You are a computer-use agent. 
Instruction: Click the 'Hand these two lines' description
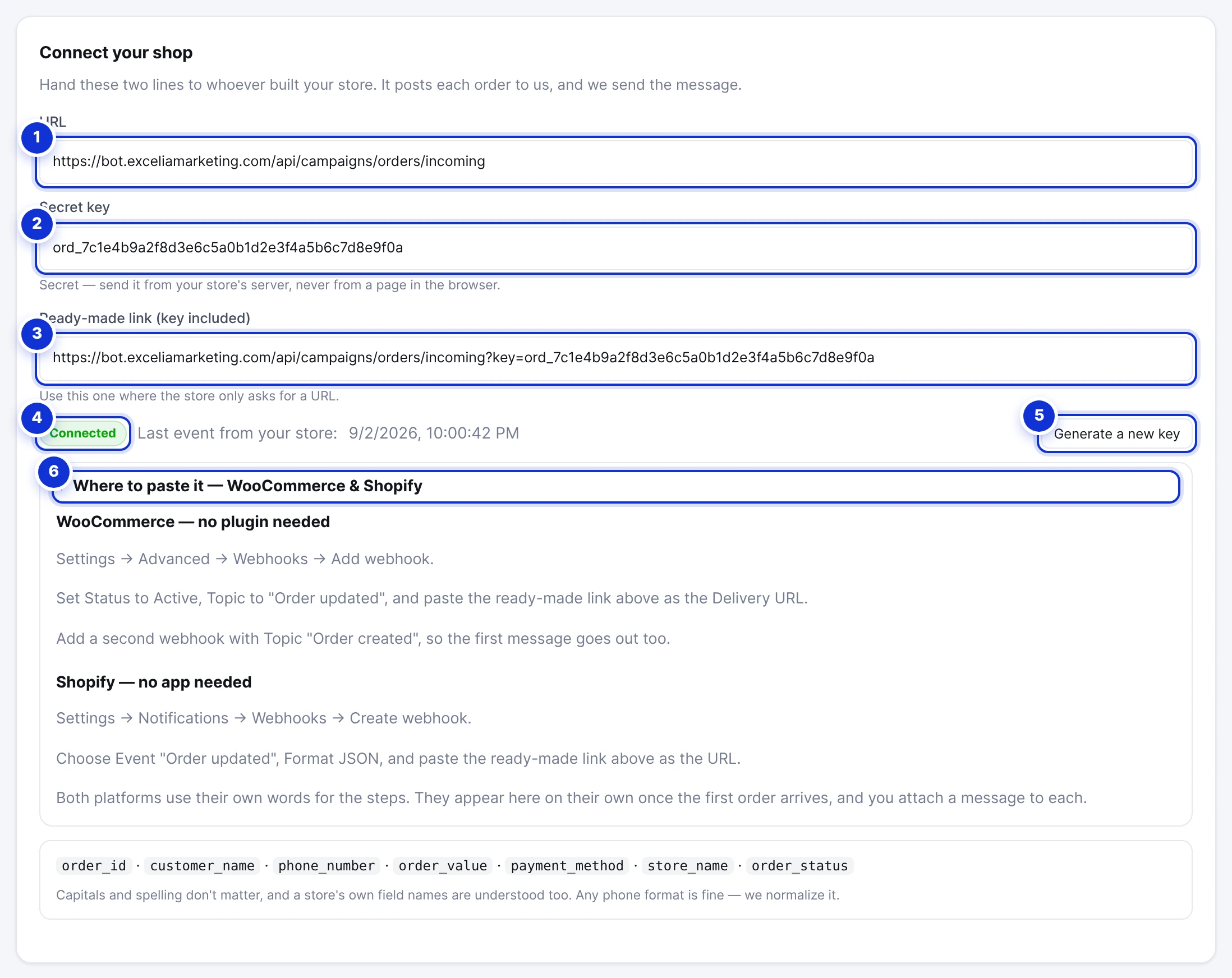(x=391, y=85)
